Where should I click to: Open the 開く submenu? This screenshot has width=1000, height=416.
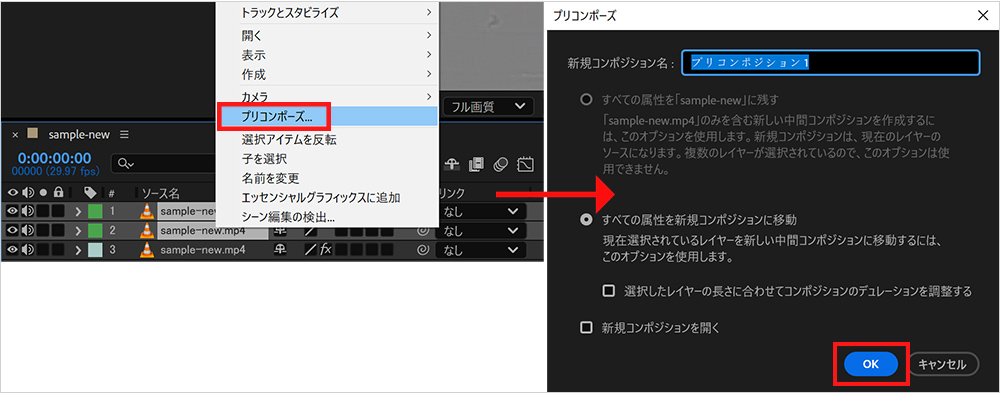pos(328,36)
